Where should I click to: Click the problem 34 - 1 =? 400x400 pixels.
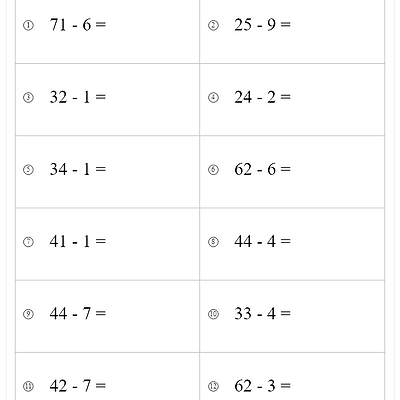(78, 169)
